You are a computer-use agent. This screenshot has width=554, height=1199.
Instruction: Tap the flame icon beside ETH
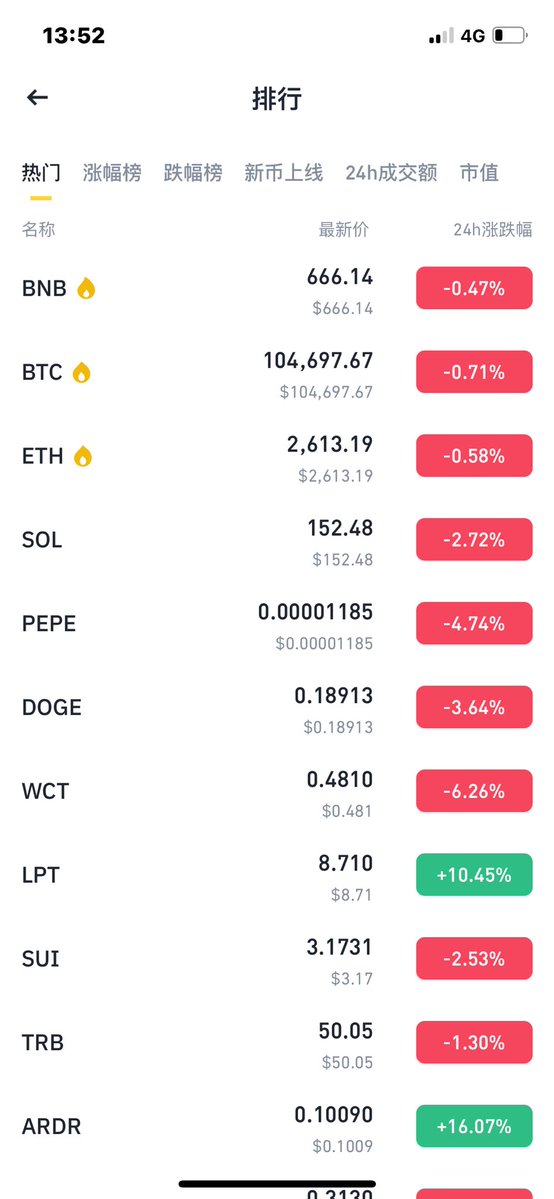click(83, 457)
